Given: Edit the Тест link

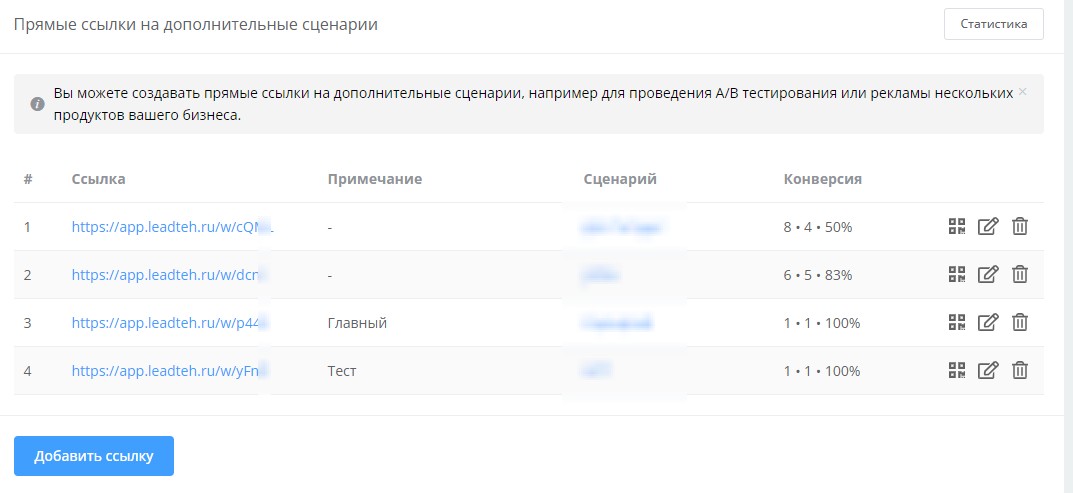Looking at the screenshot, I should point(988,371).
